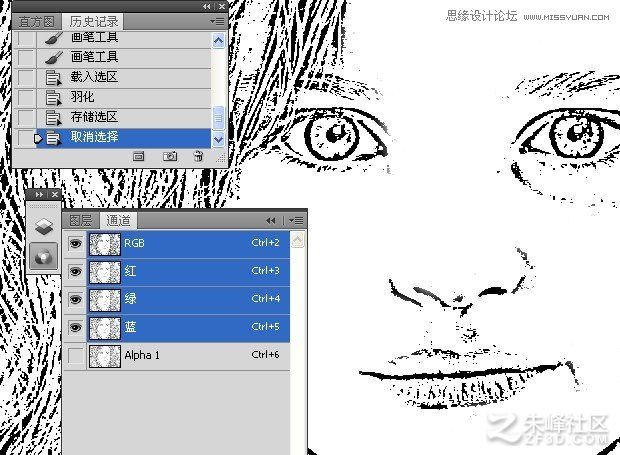The width and height of the screenshot is (620, 455).
Task: Select the RGB channel row
Action: click(177, 244)
